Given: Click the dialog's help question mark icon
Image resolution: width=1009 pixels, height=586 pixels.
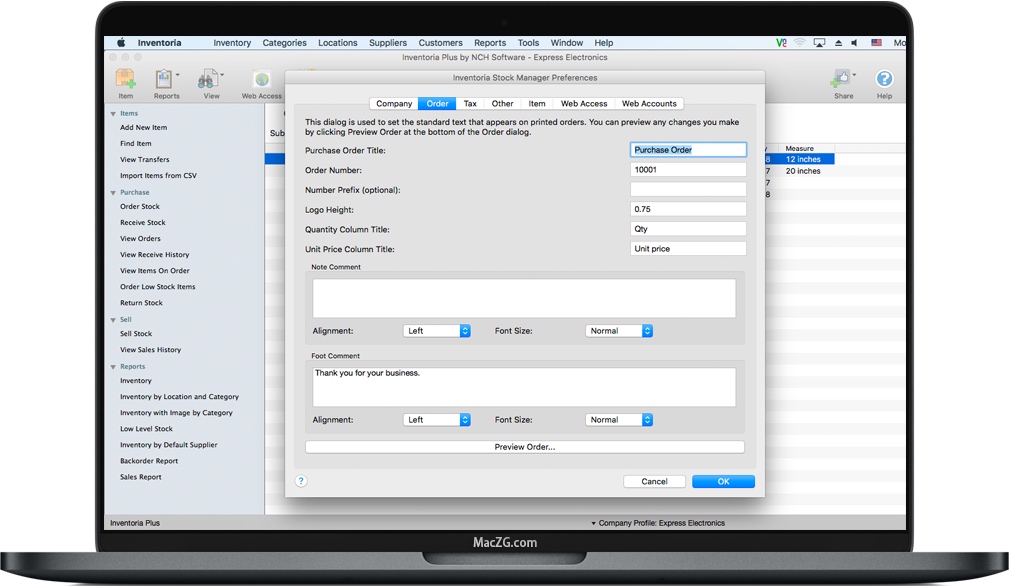Looking at the screenshot, I should click(x=300, y=481).
